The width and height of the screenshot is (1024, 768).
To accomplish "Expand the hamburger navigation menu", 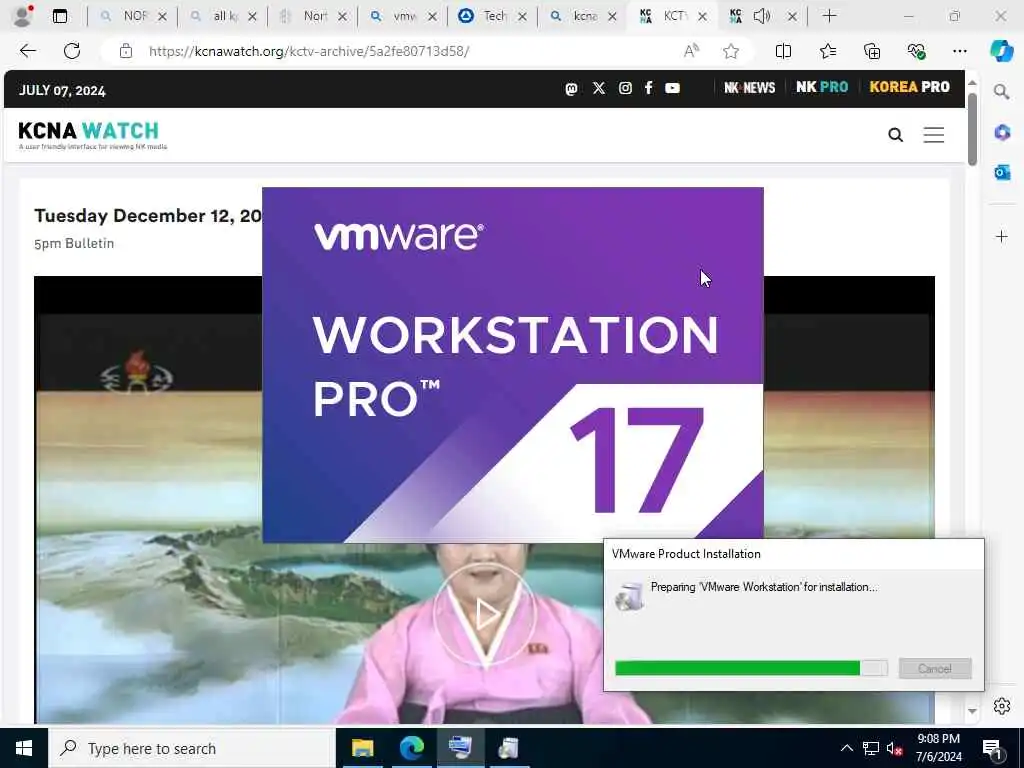I will coord(933,135).
